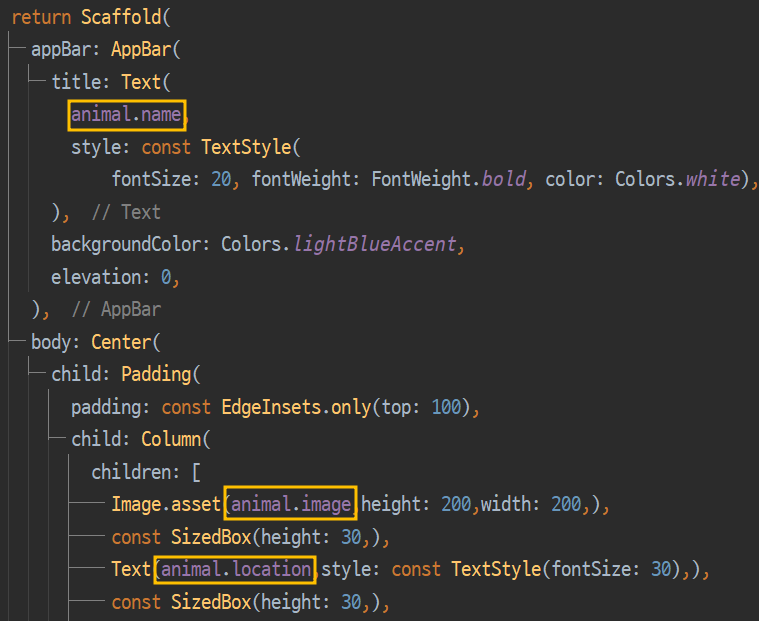Click the title: parameter label

81,82
